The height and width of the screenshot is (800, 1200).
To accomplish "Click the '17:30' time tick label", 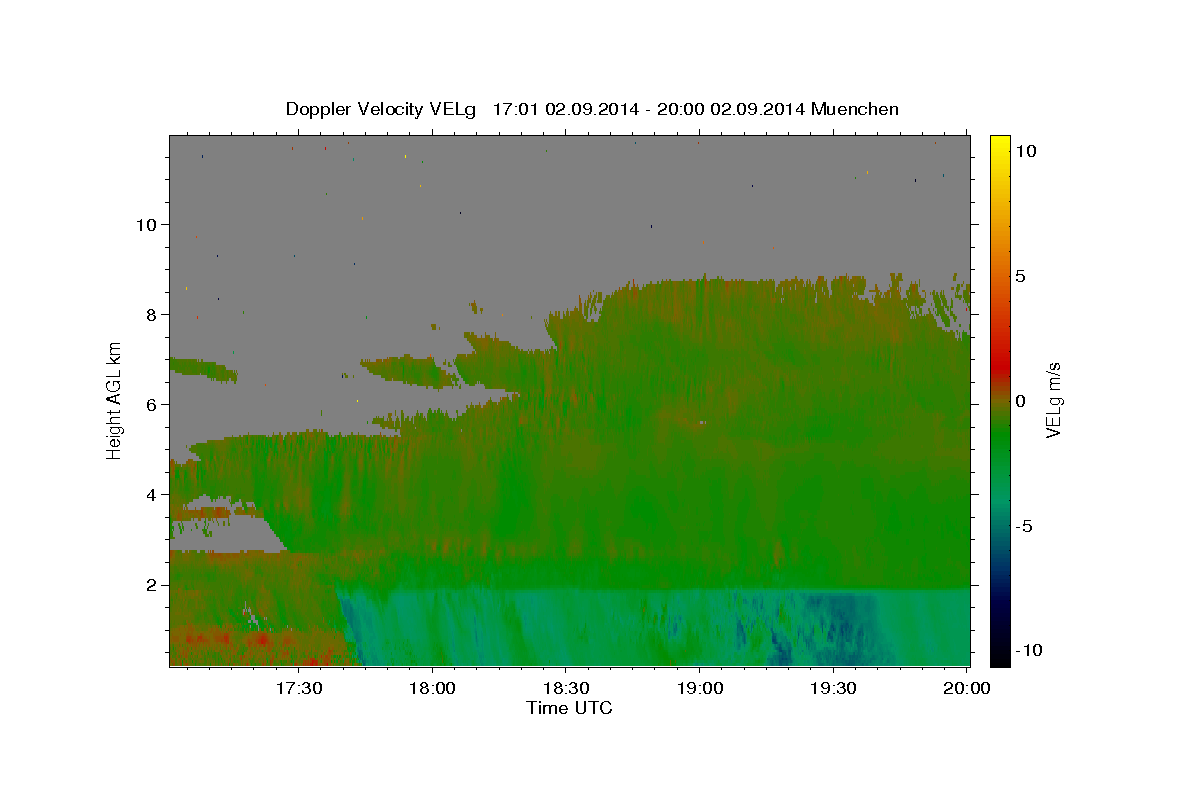I will click(x=299, y=689).
